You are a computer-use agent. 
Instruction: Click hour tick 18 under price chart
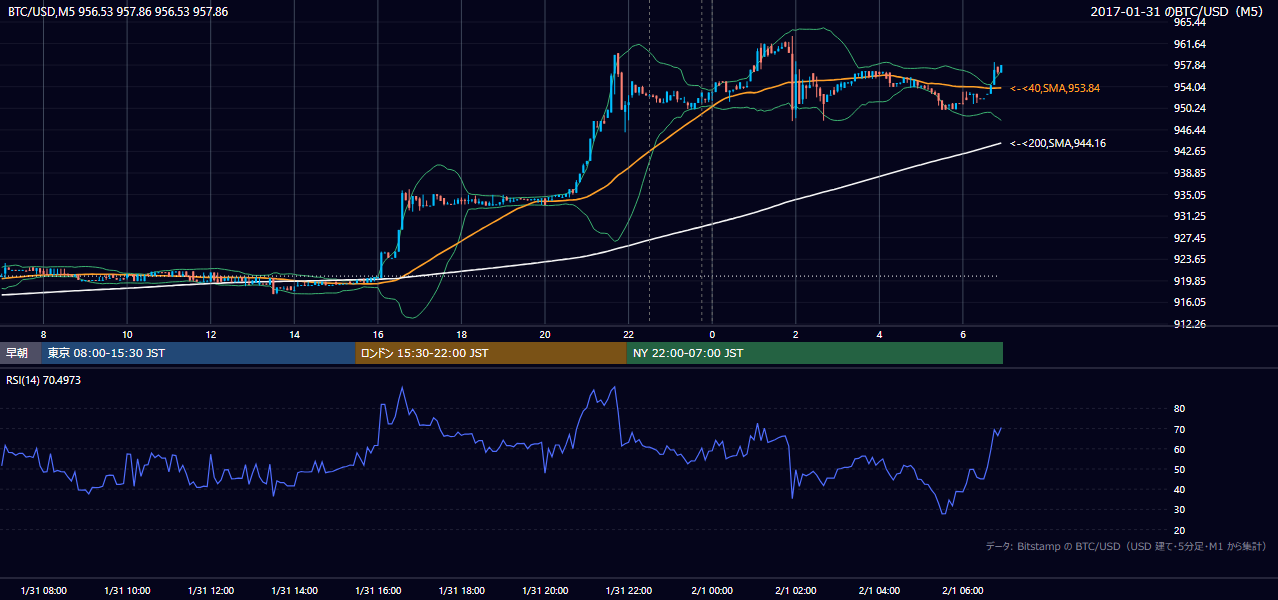pyautogui.click(x=462, y=334)
